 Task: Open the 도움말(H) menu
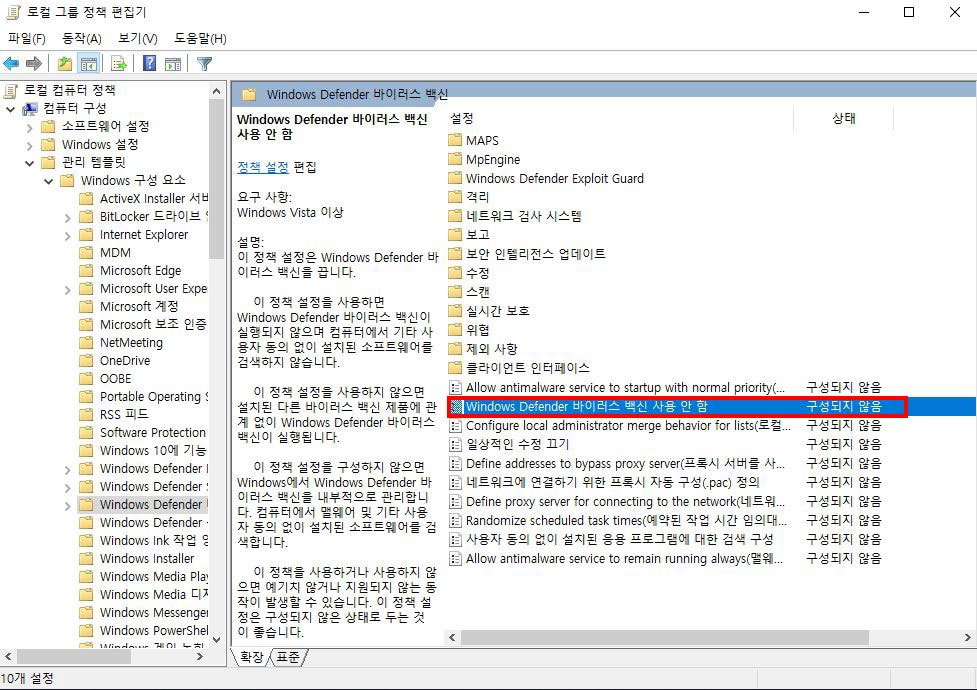[200, 39]
